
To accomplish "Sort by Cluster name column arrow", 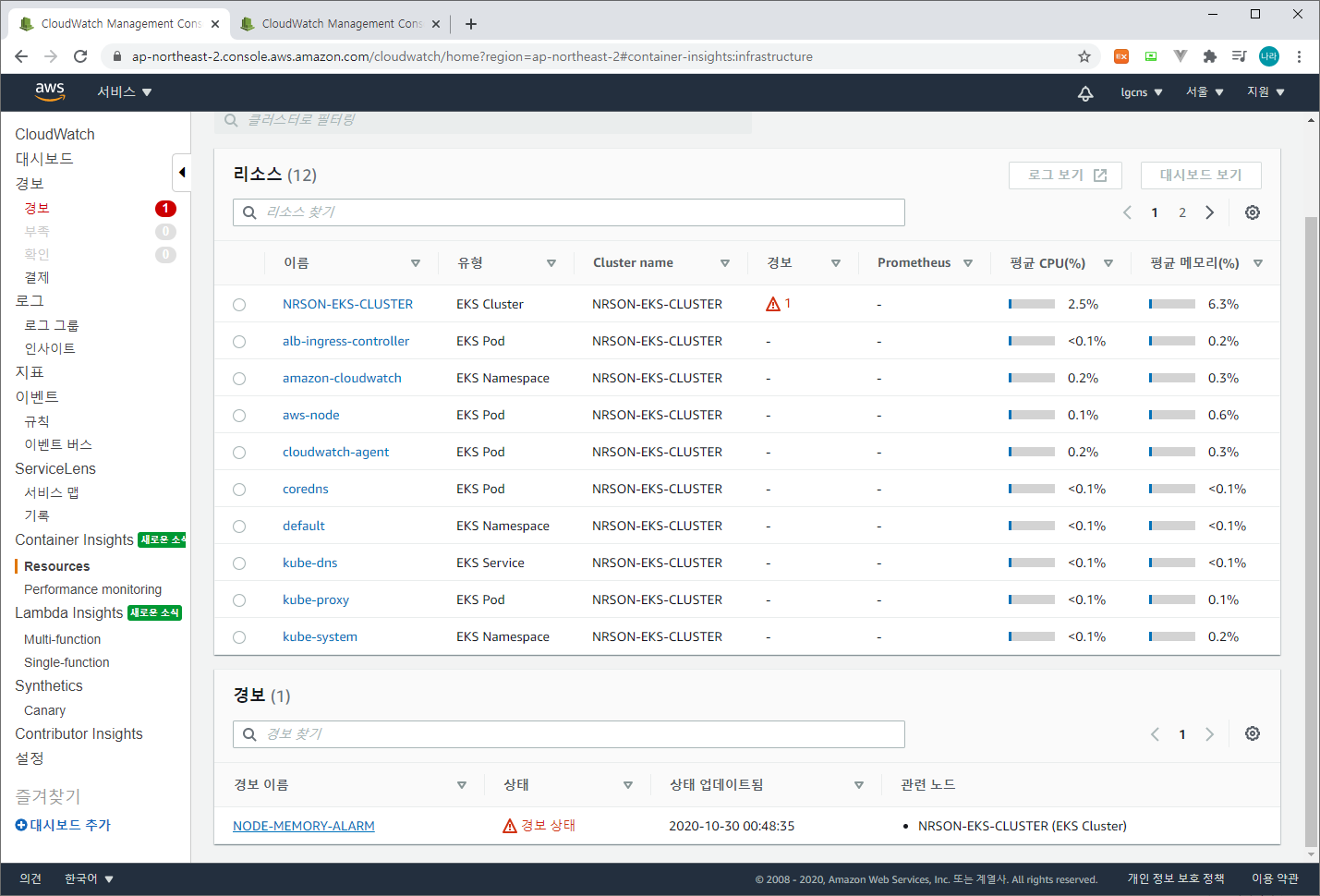I will (x=725, y=263).
